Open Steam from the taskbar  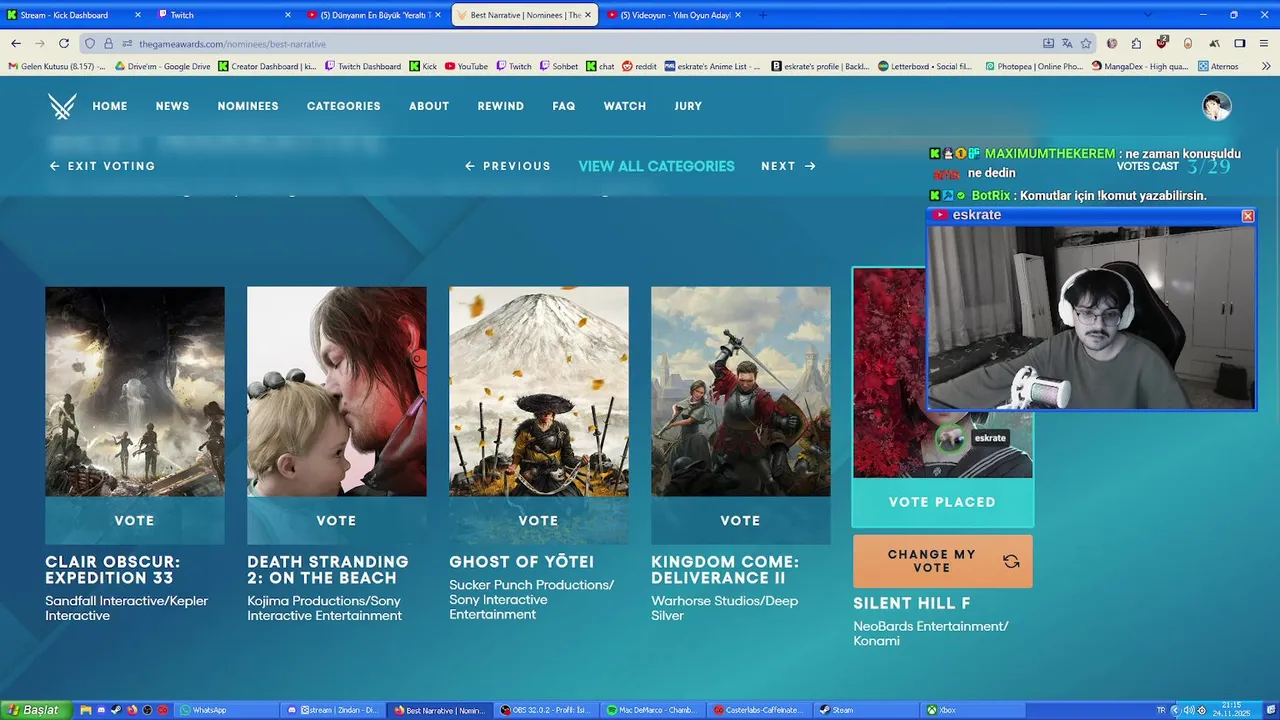[867, 710]
